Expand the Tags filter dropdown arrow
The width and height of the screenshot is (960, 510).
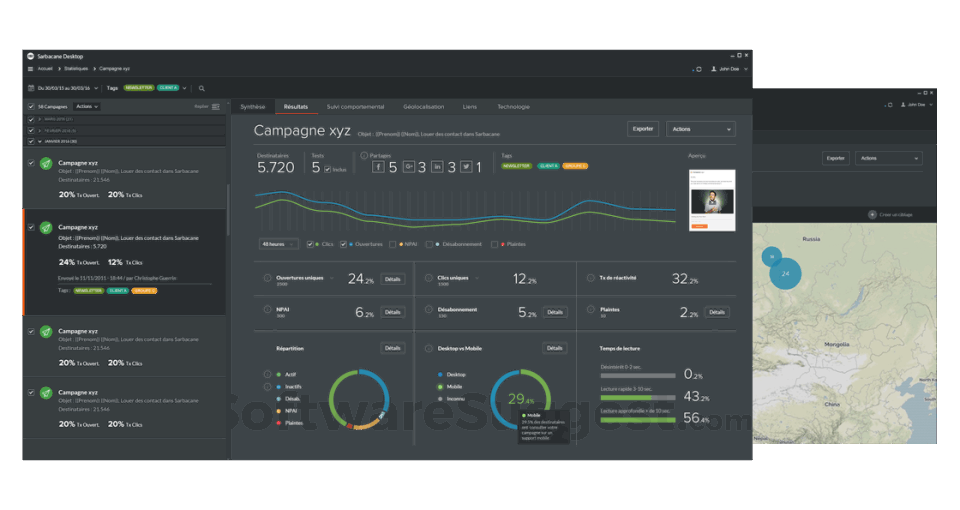(184, 88)
